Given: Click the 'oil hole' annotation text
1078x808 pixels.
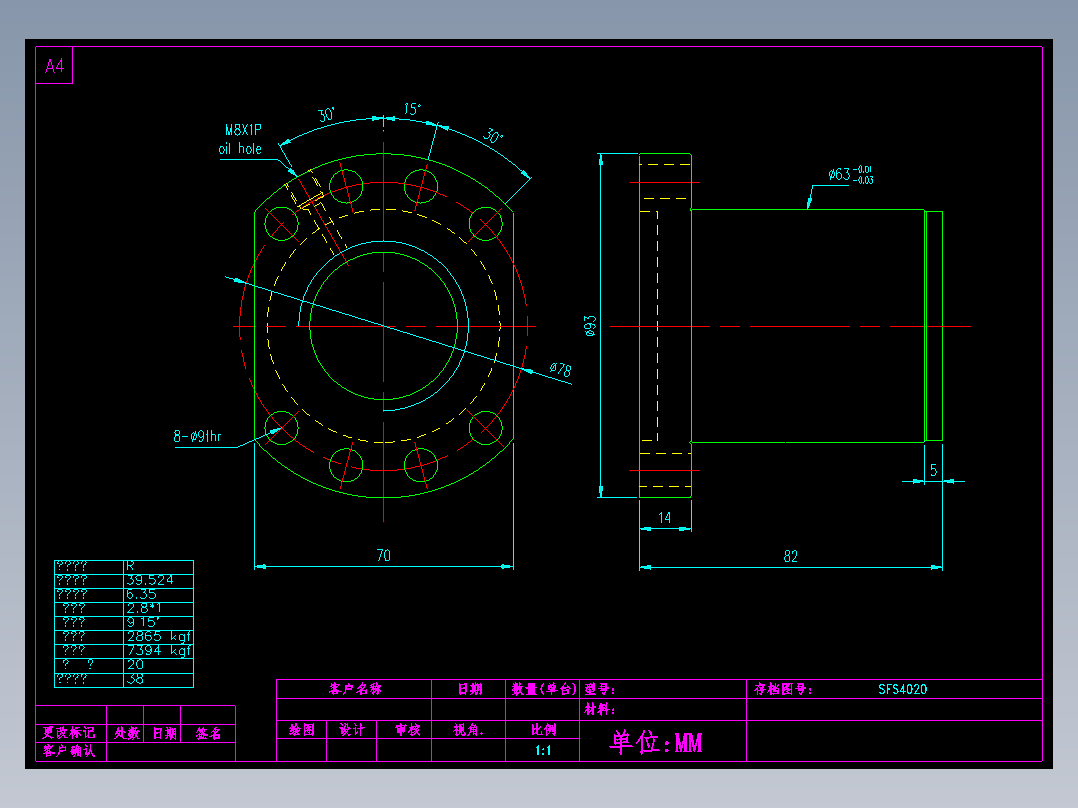Looking at the screenshot, I should (240, 149).
